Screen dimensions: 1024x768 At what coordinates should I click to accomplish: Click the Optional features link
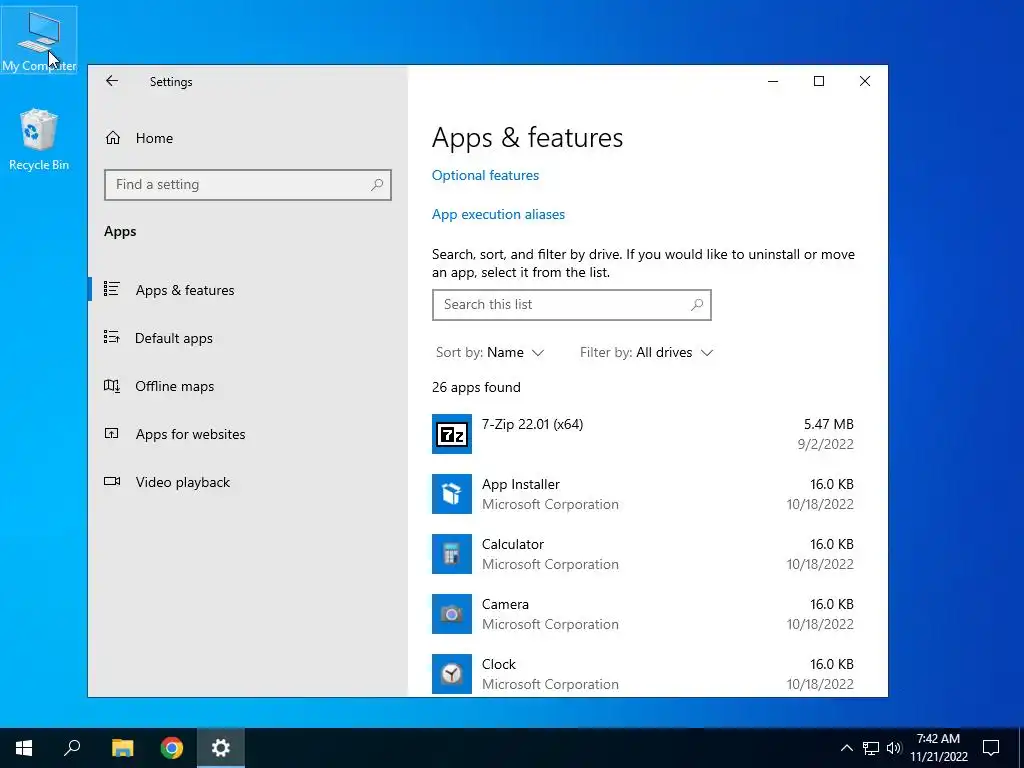coord(485,175)
